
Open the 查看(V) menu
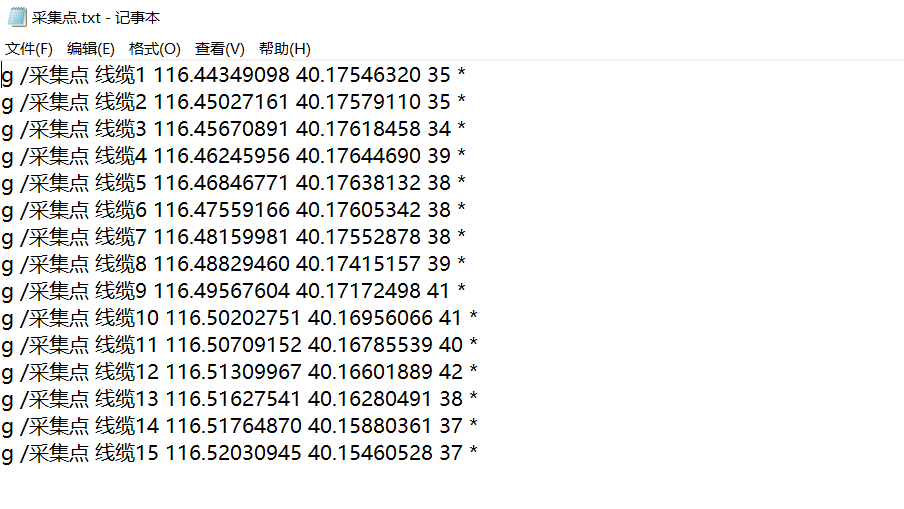(x=220, y=48)
